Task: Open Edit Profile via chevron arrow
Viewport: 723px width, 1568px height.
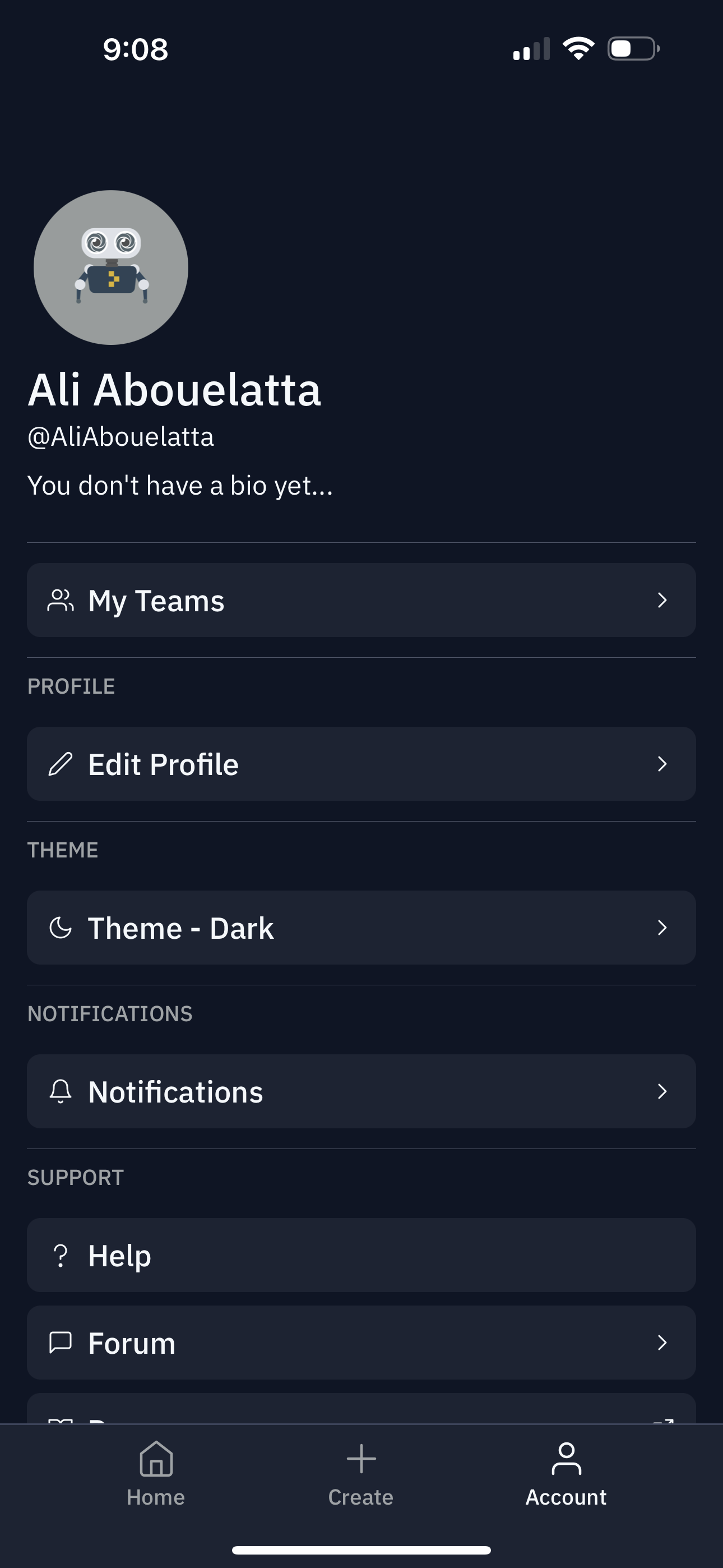Action: click(x=662, y=764)
